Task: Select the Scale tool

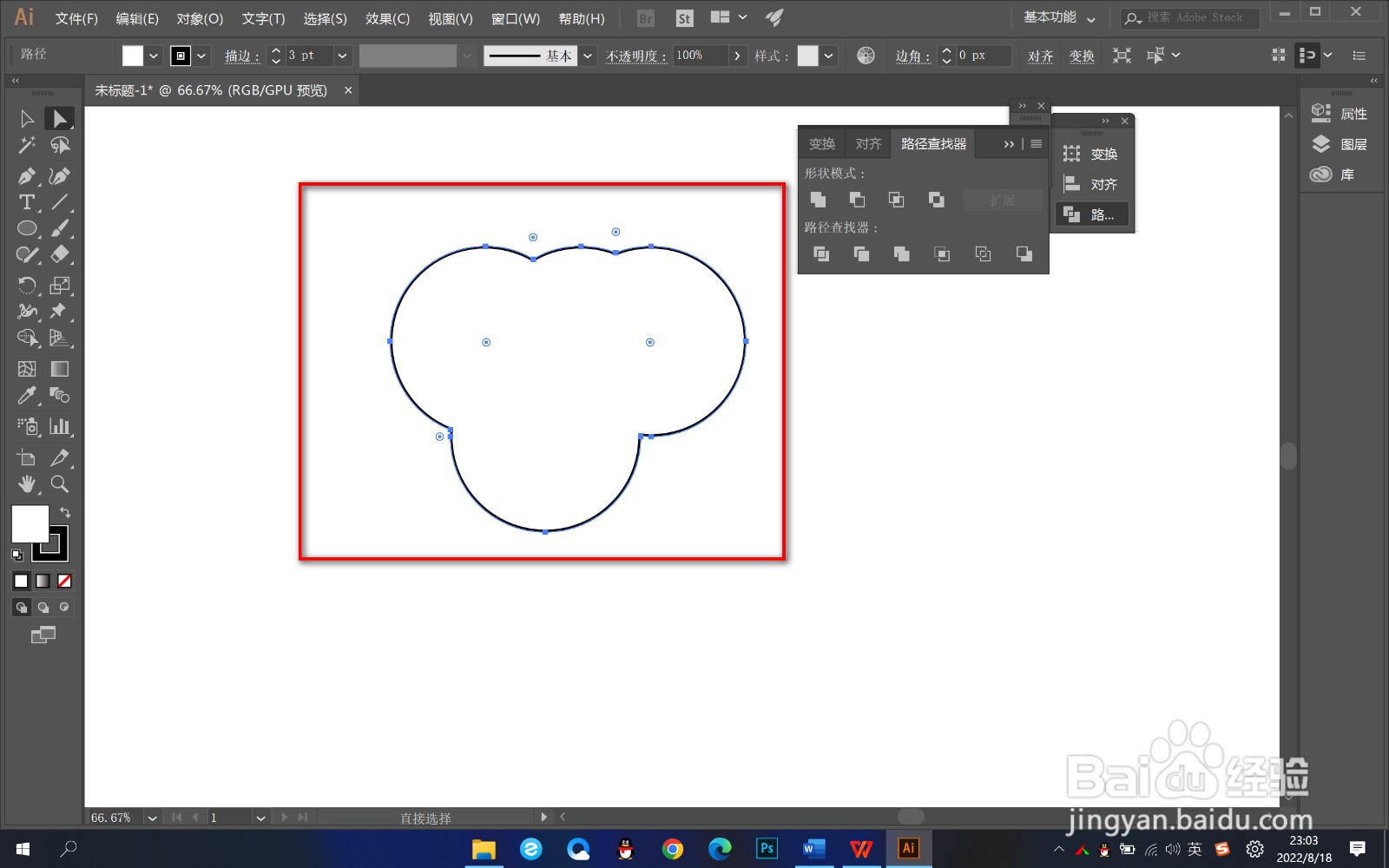Action: pos(59,285)
